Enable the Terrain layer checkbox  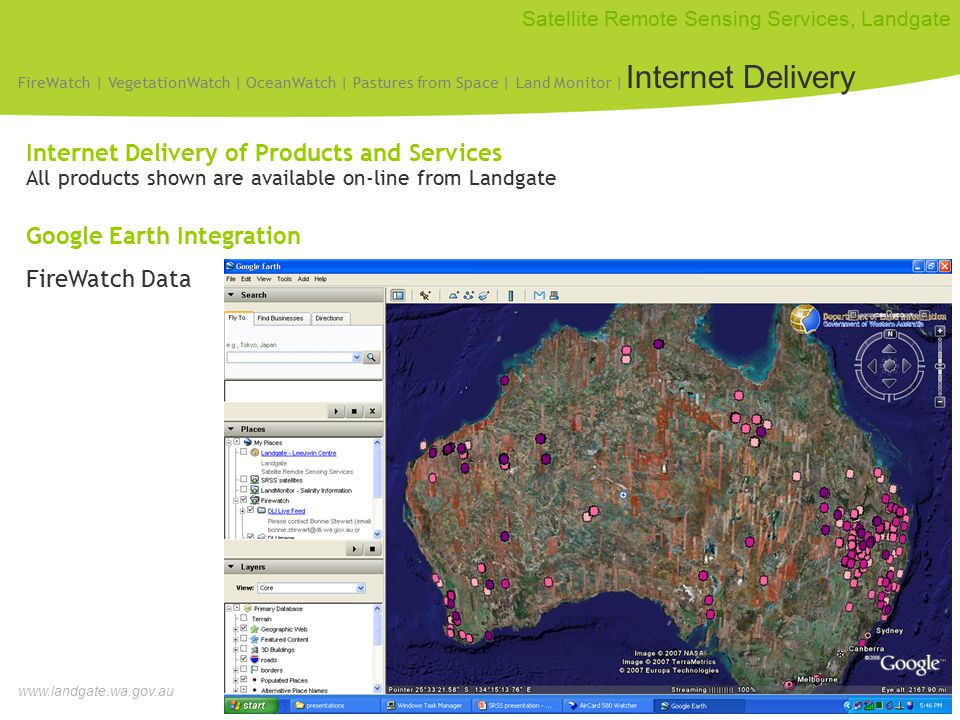[244, 618]
